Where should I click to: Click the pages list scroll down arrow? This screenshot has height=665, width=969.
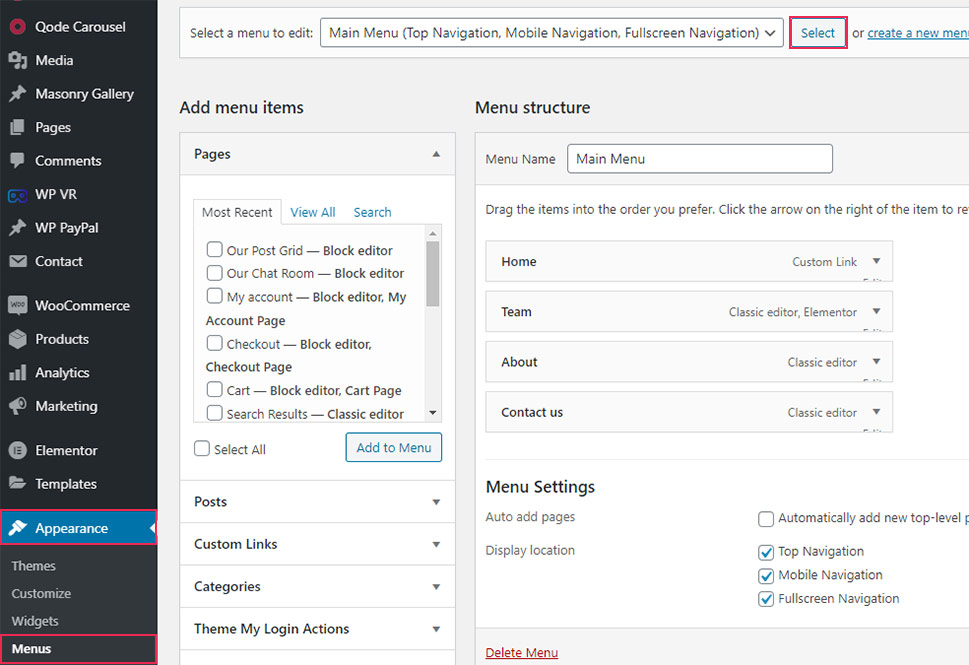[x=433, y=413]
